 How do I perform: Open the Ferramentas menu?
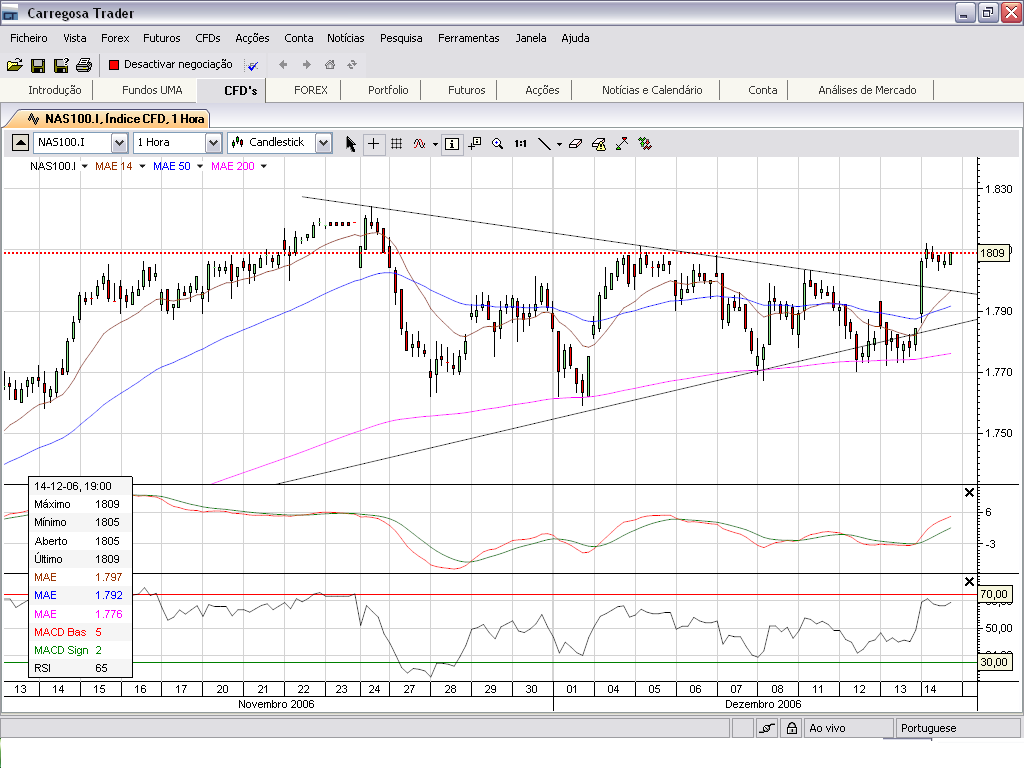pos(468,38)
